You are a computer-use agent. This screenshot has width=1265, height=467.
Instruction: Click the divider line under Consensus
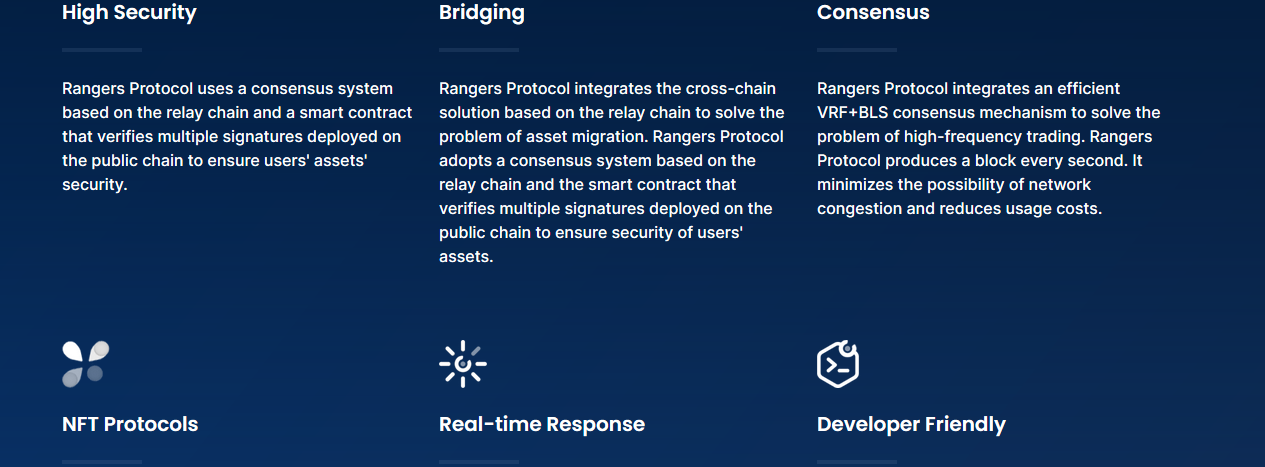(857, 49)
